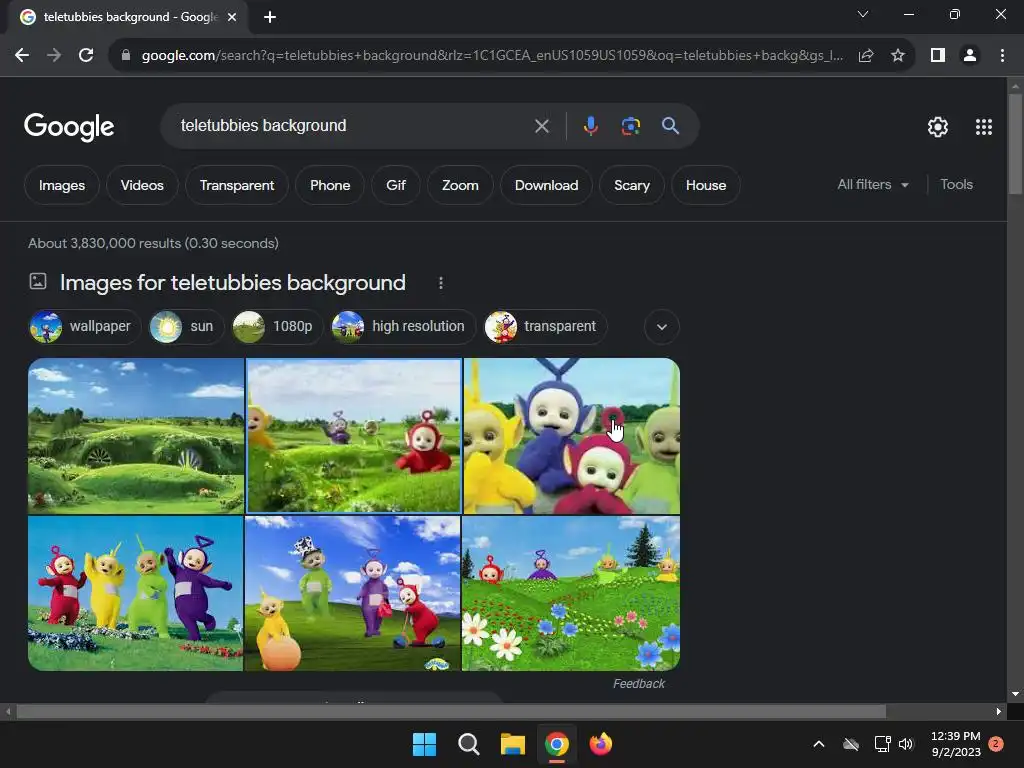The image size is (1024, 768).
Task: Apply the House filter chip
Action: [705, 185]
